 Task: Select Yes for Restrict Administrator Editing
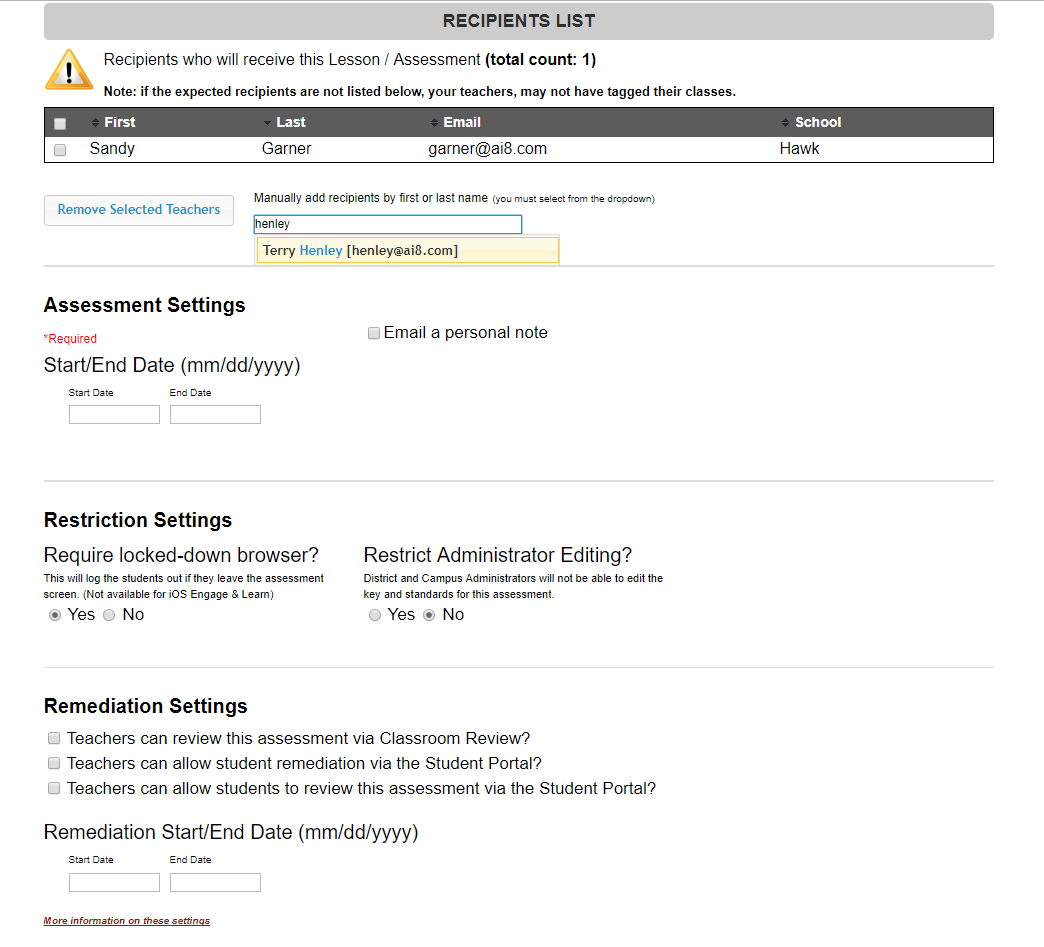coord(375,615)
